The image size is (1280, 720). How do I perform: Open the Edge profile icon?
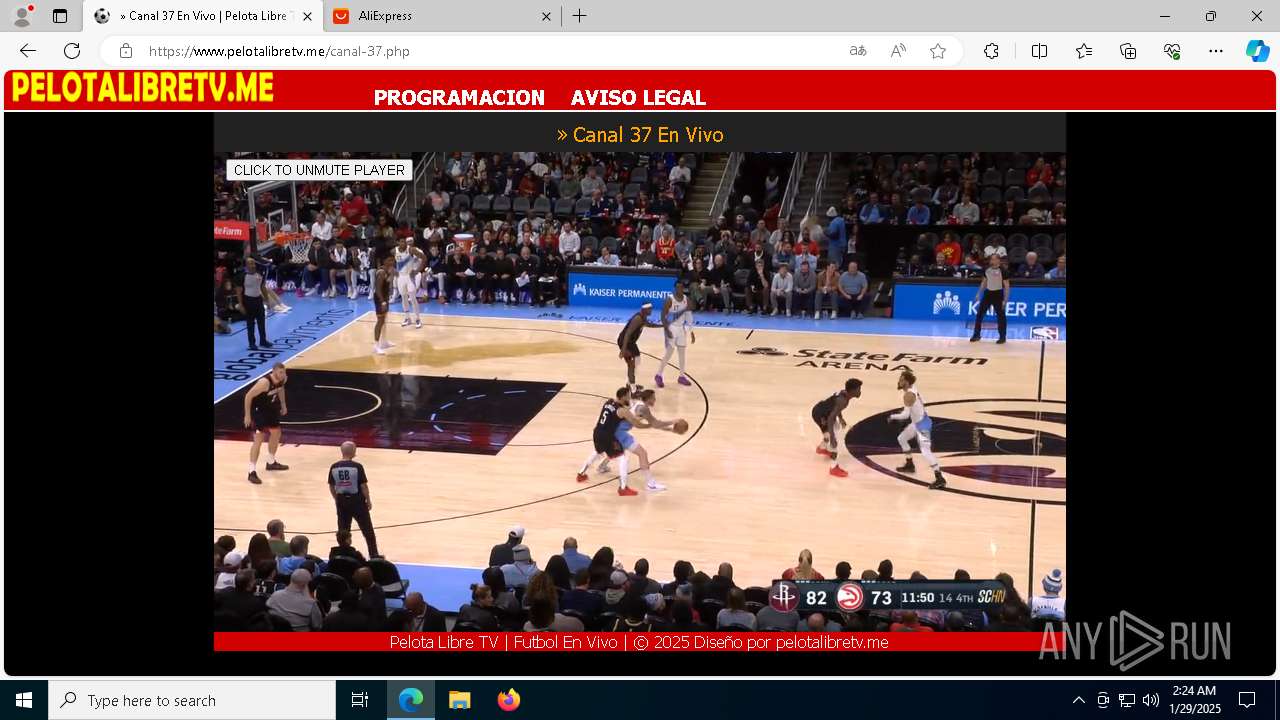[22, 16]
